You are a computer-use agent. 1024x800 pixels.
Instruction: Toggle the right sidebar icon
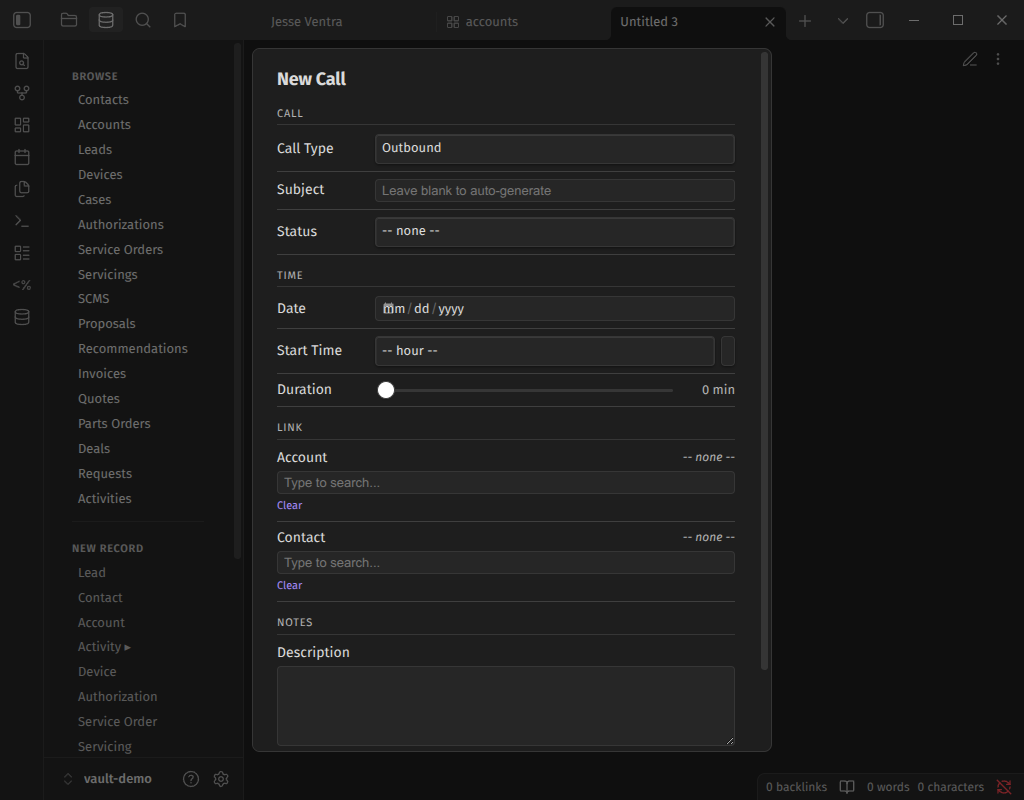874,20
